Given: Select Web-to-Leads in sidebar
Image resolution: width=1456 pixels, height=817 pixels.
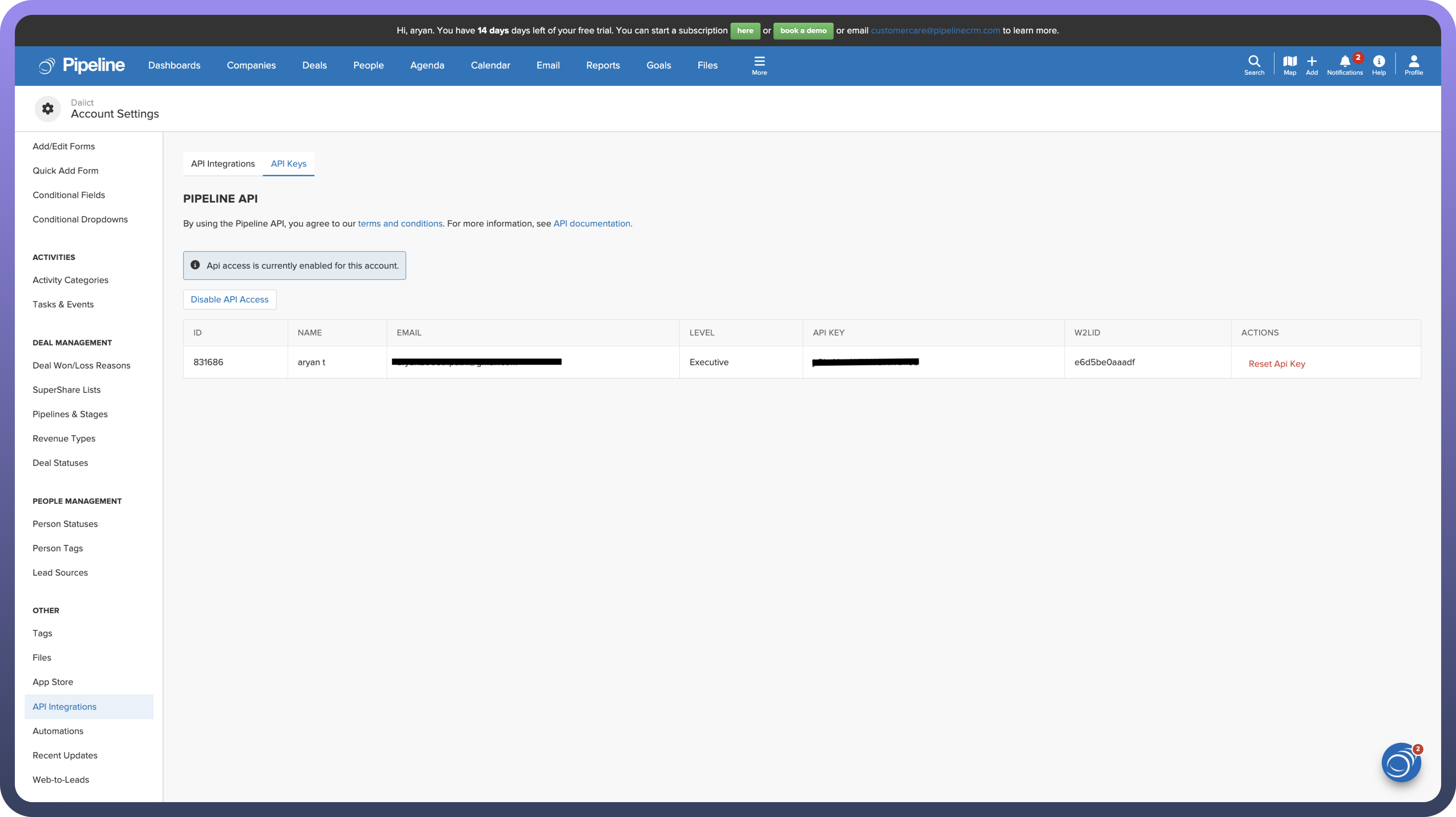Looking at the screenshot, I should click(x=61, y=780).
